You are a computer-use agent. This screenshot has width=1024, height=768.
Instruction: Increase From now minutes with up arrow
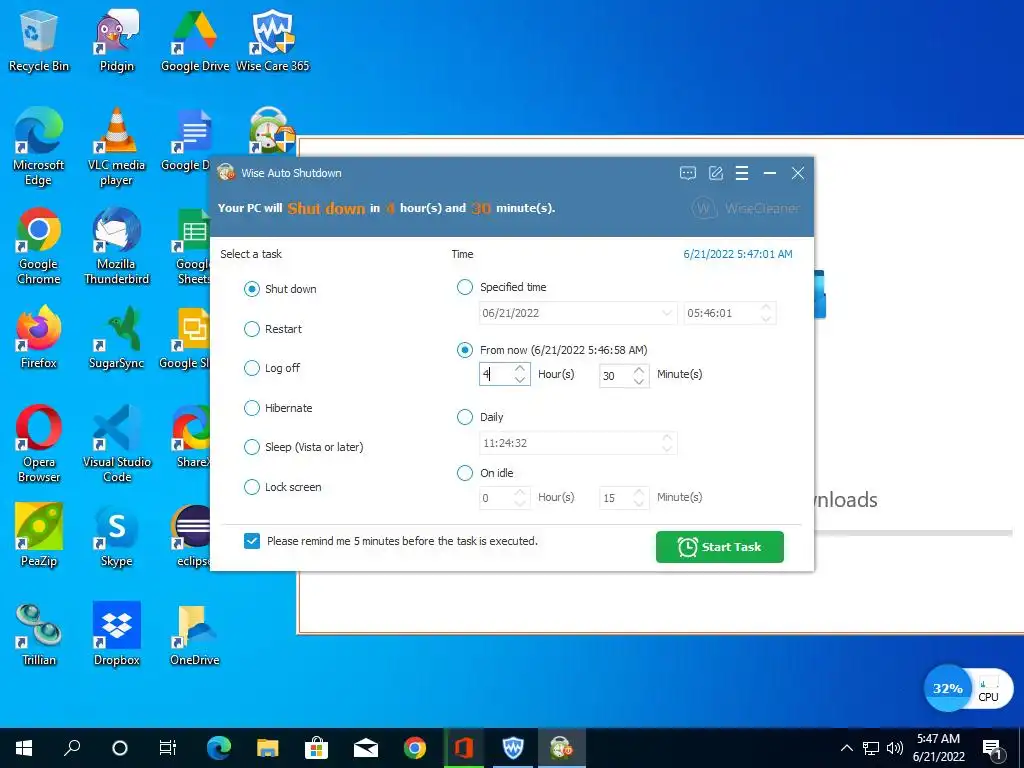click(639, 370)
